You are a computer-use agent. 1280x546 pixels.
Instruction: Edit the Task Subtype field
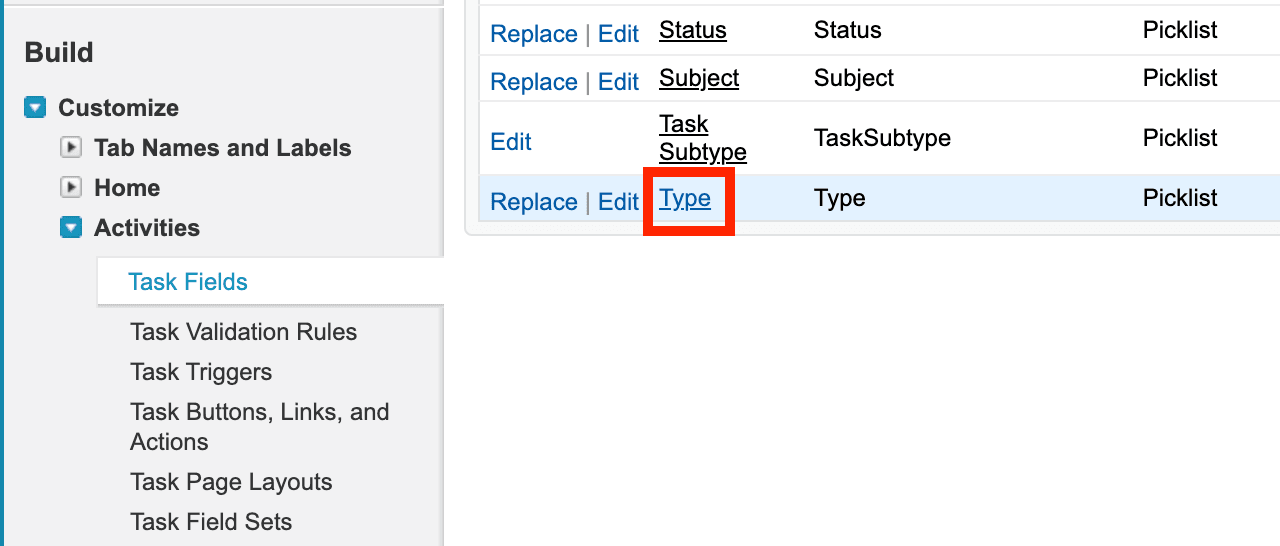511,142
